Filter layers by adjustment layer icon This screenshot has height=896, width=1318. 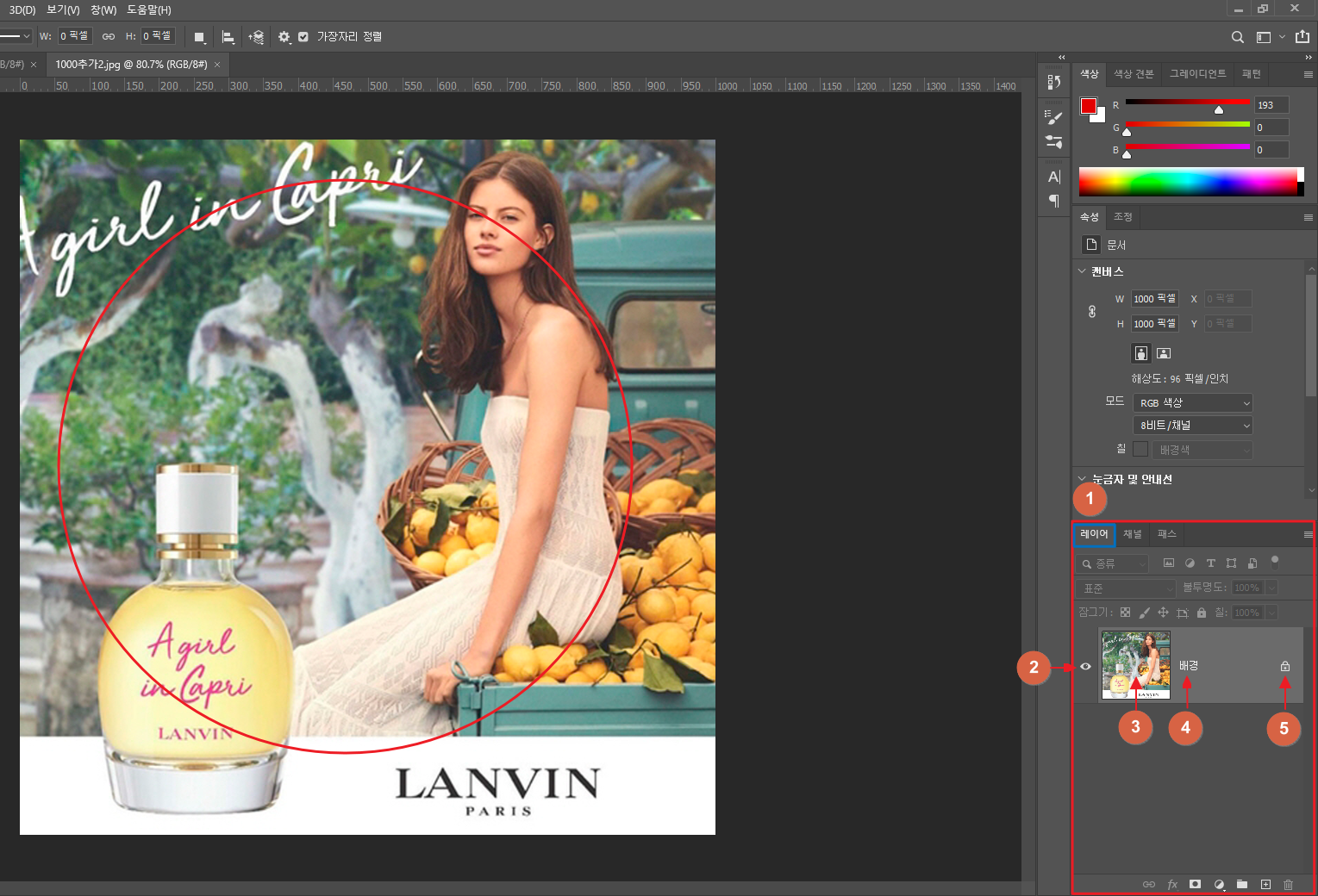coord(1190,563)
